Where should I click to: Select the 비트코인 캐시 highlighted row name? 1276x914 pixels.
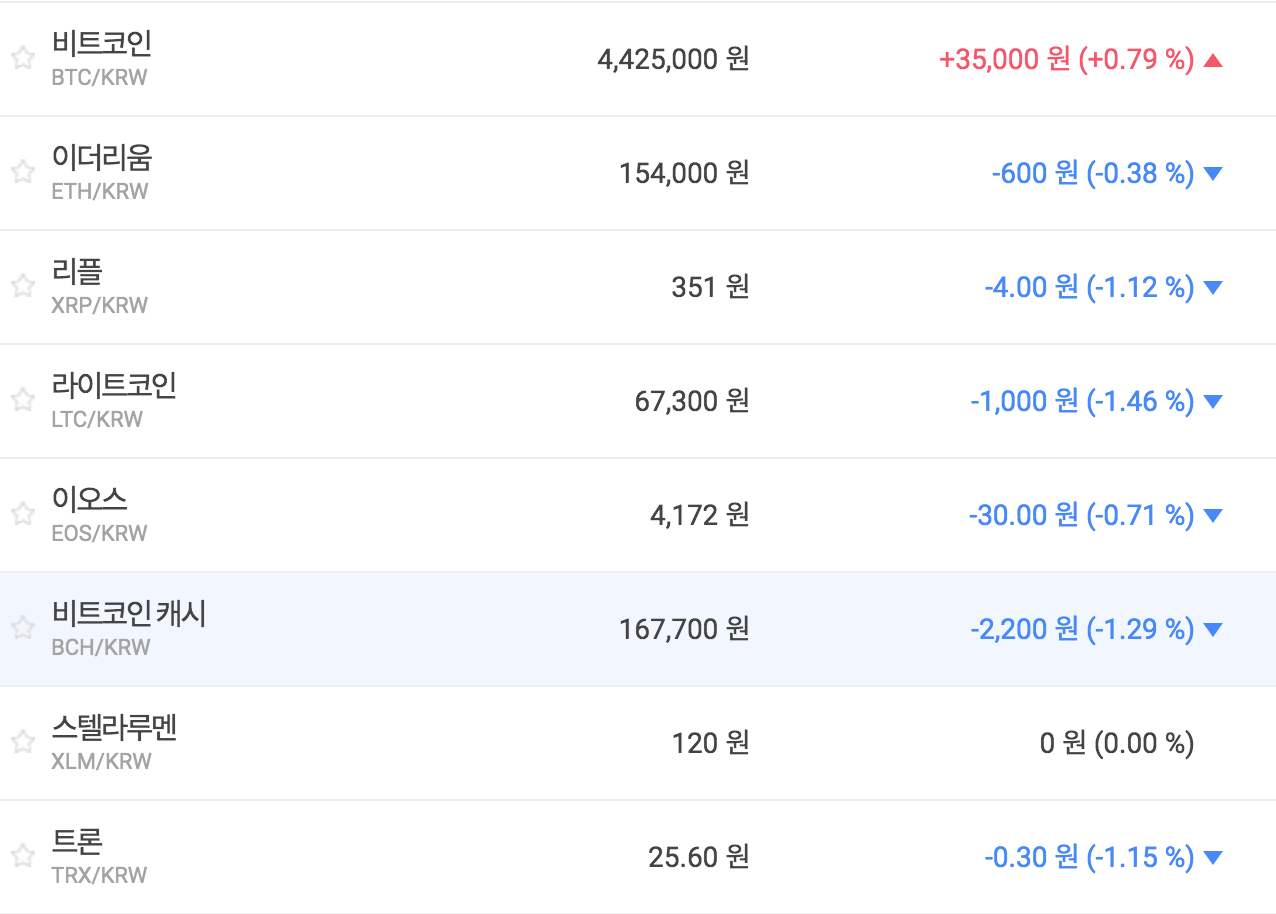[128, 613]
